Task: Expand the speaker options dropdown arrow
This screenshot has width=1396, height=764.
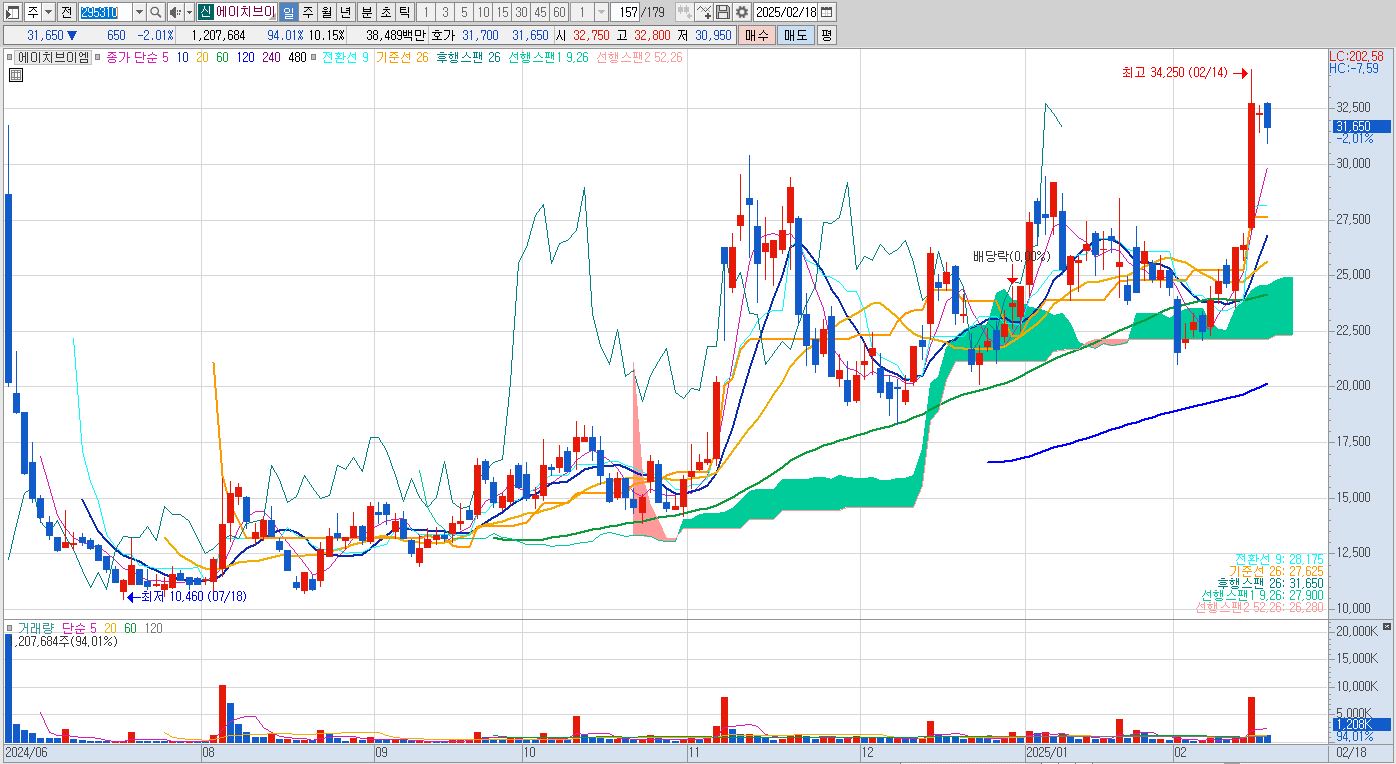Action: click(x=188, y=12)
